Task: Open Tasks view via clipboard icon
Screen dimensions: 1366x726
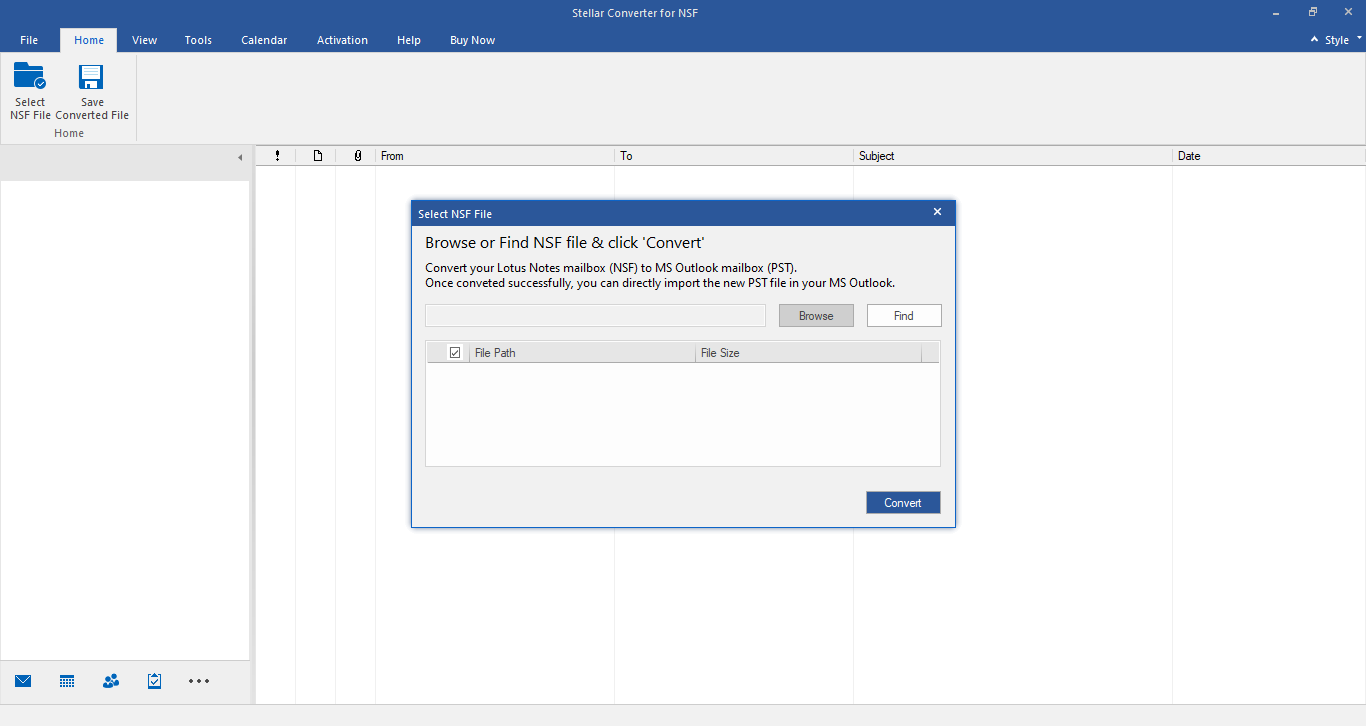Action: (154, 681)
